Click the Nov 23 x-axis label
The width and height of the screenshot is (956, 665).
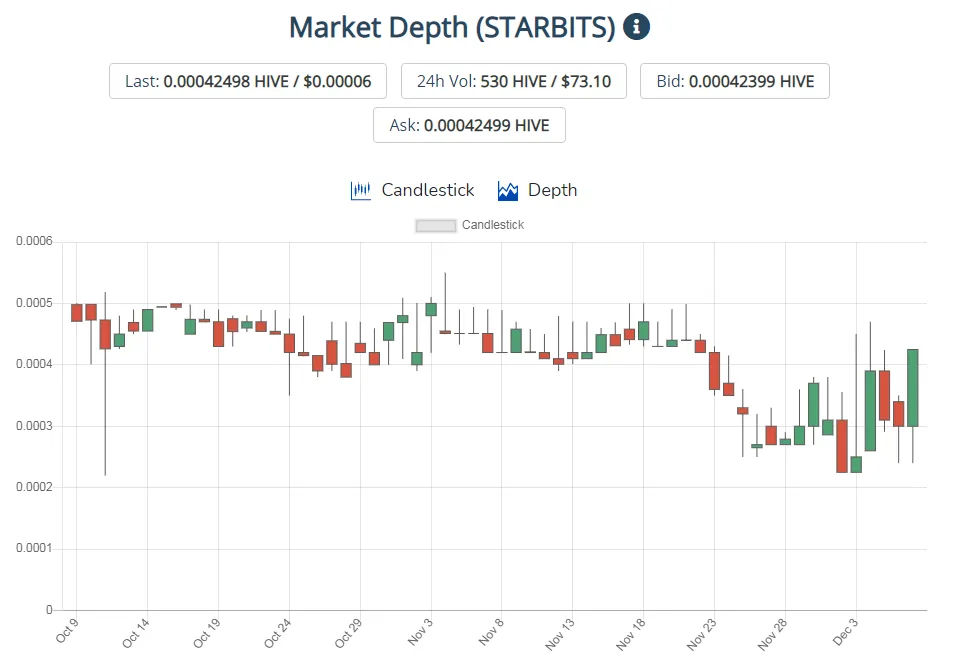701,633
